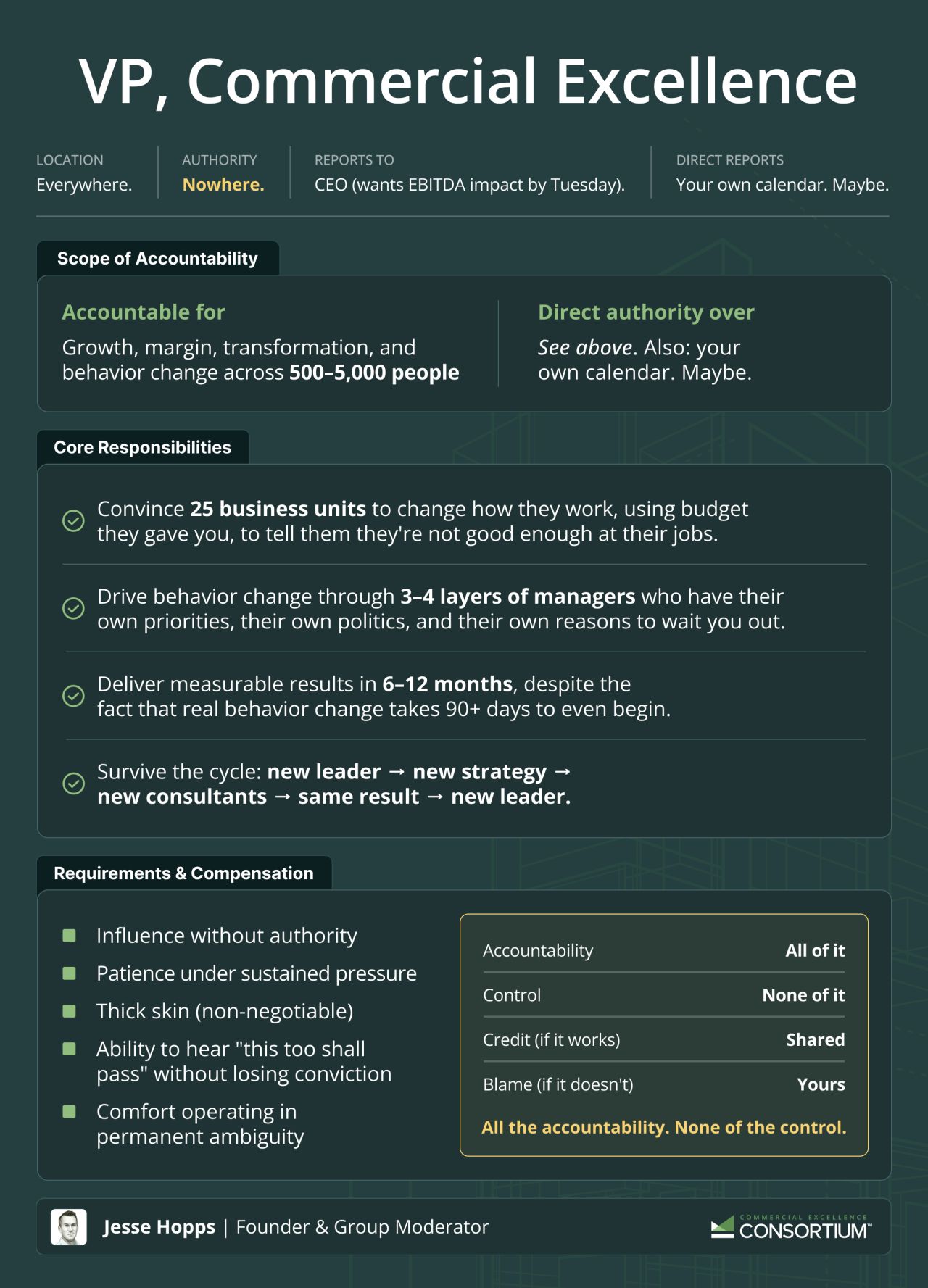Select the 'Scope of Accountability' tab label
The image size is (928, 1288).
[x=157, y=259]
